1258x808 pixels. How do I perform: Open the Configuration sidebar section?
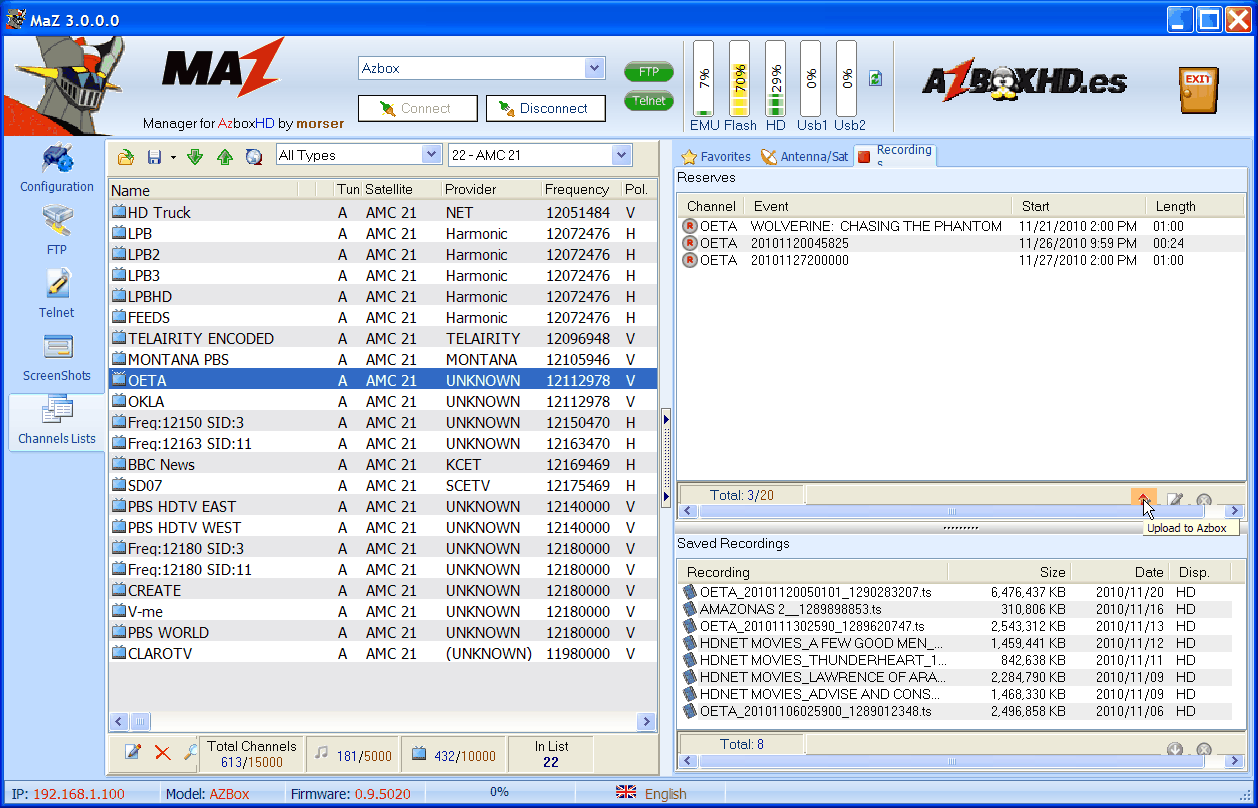click(x=57, y=170)
